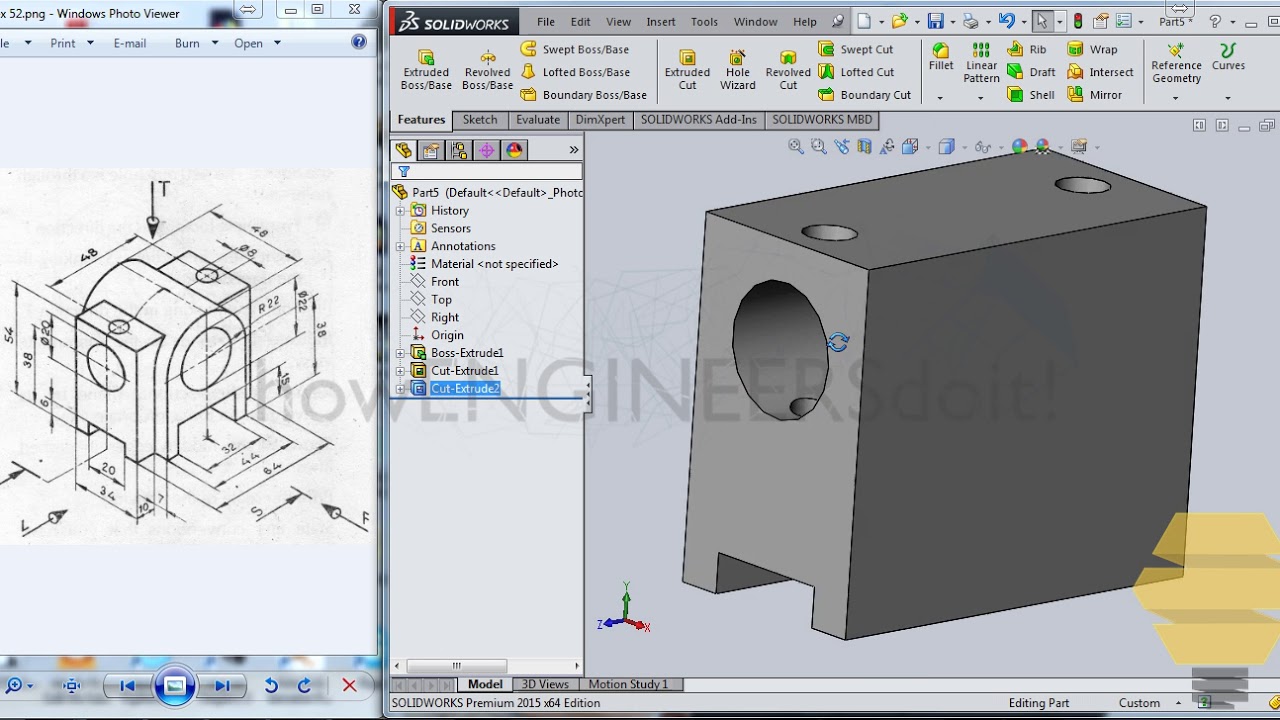Click the Revolved Boss/Base tool

point(488,70)
